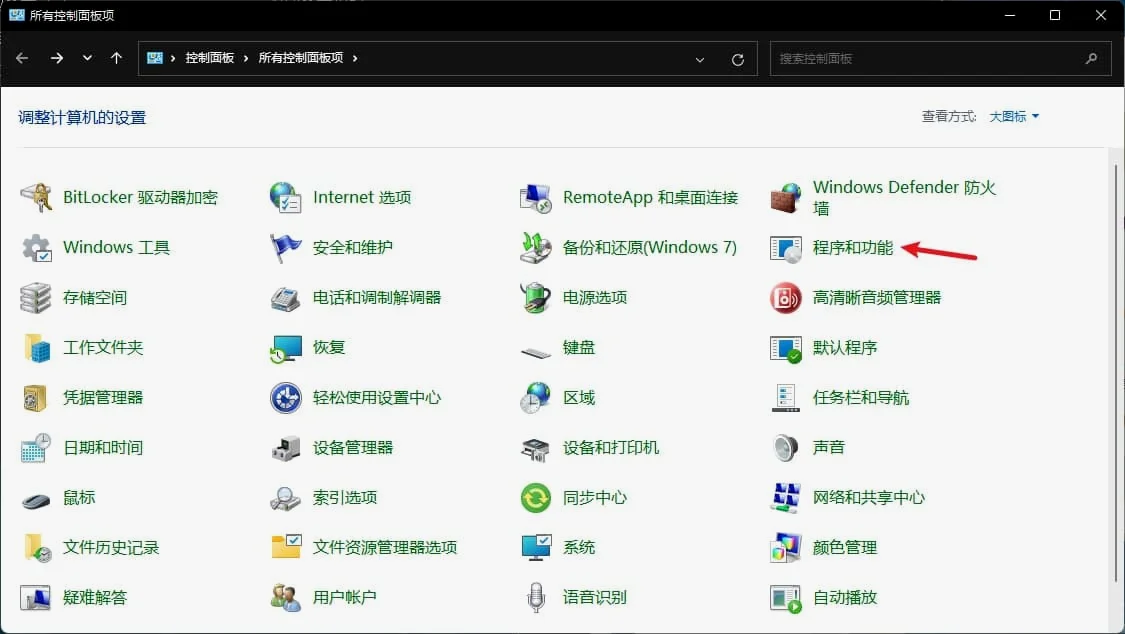Open 疑难解答 icon
Viewport: 1125px width, 634px height.
tap(36, 597)
